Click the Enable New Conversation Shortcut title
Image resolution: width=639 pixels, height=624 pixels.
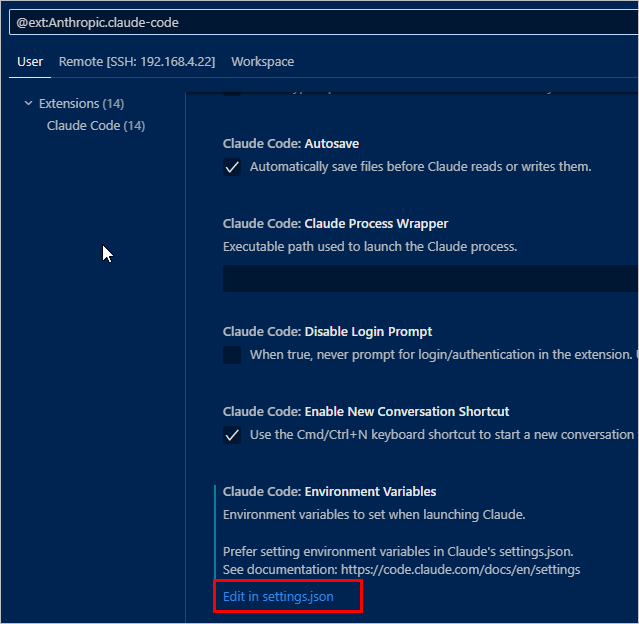click(x=366, y=412)
